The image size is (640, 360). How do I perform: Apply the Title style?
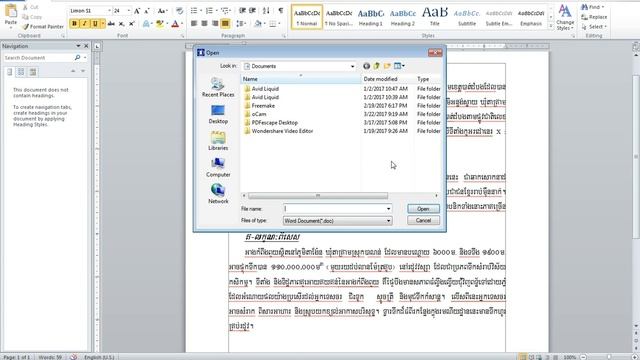(x=435, y=17)
